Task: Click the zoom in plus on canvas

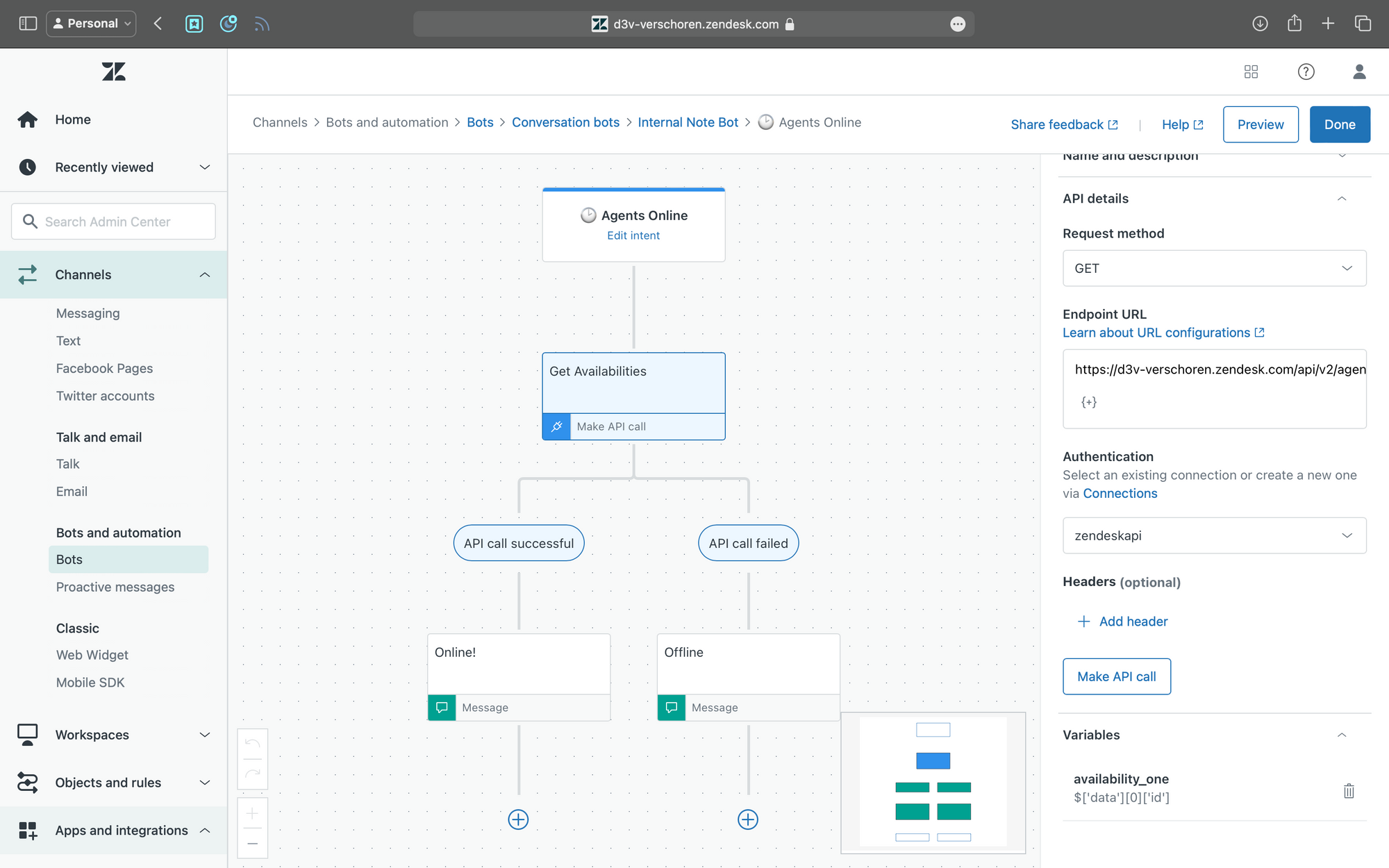Action: [252, 813]
